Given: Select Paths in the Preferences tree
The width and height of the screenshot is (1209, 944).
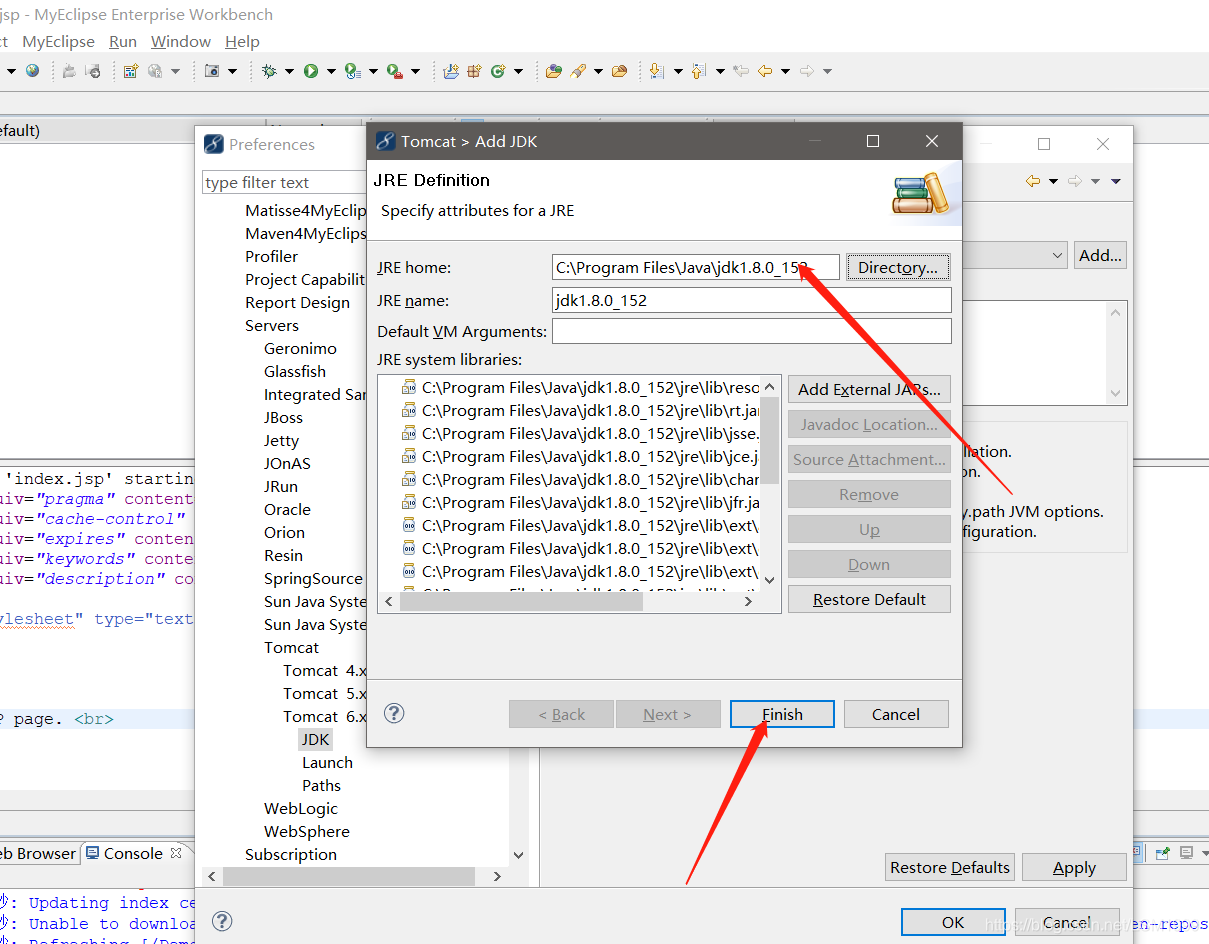Looking at the screenshot, I should click(321, 785).
